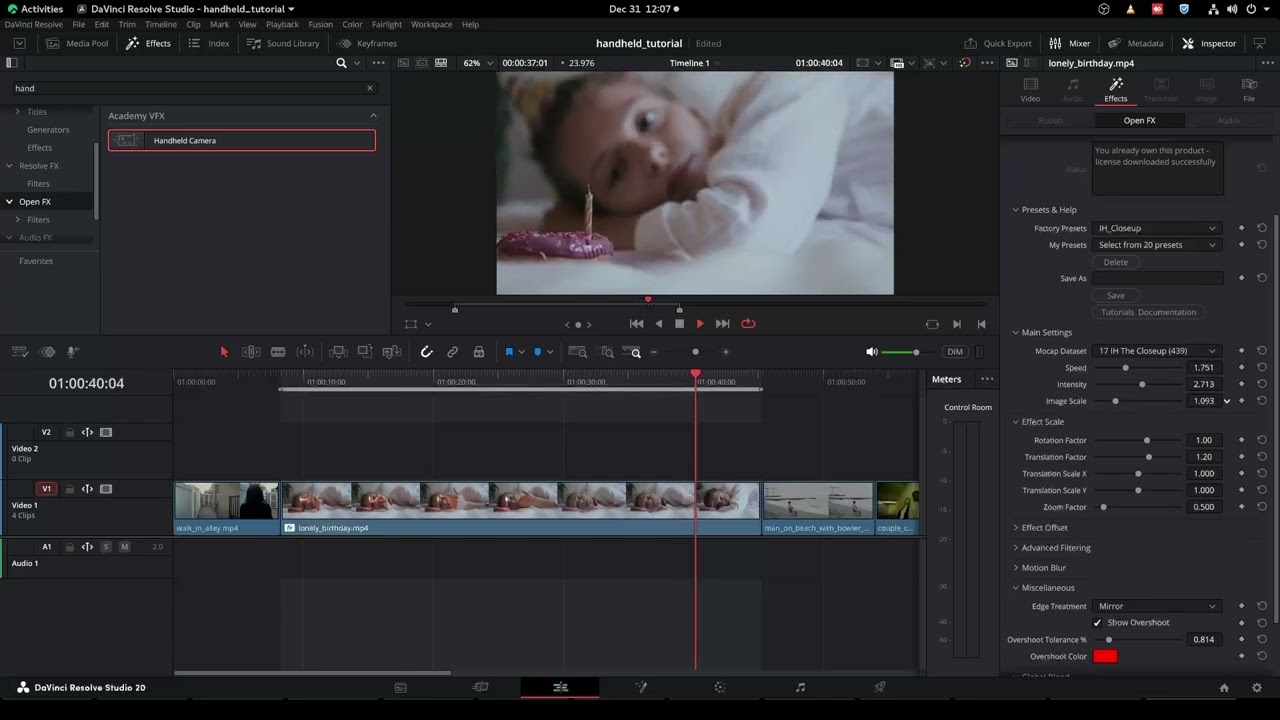Image resolution: width=1280 pixels, height=720 pixels.
Task: Open the Media Pool panel
Action: click(x=77, y=43)
